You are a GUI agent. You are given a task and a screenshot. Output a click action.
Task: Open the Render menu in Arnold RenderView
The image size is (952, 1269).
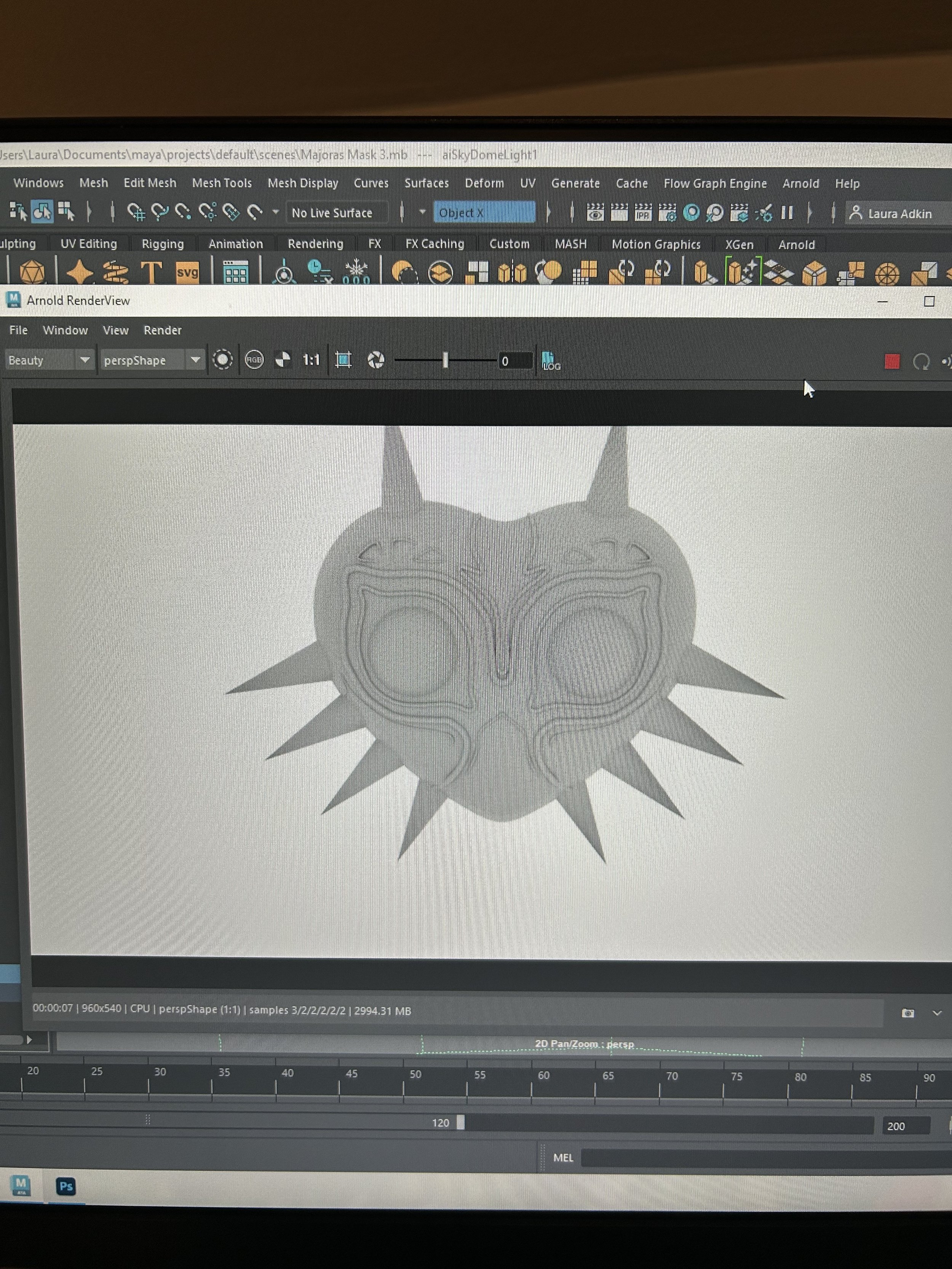click(162, 330)
